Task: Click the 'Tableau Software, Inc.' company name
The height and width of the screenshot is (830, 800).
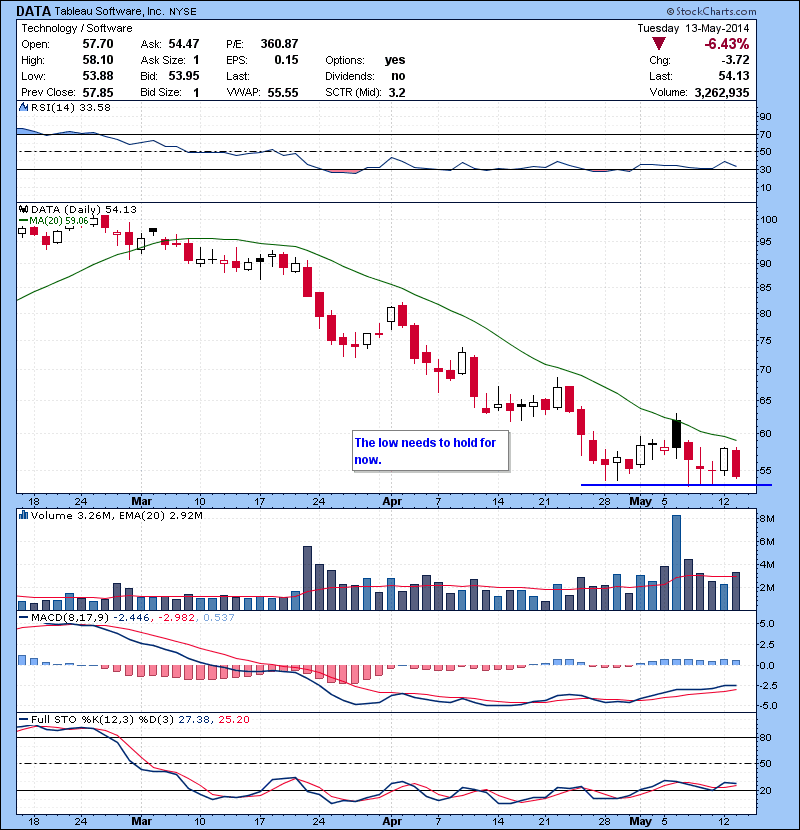Action: 109,11
